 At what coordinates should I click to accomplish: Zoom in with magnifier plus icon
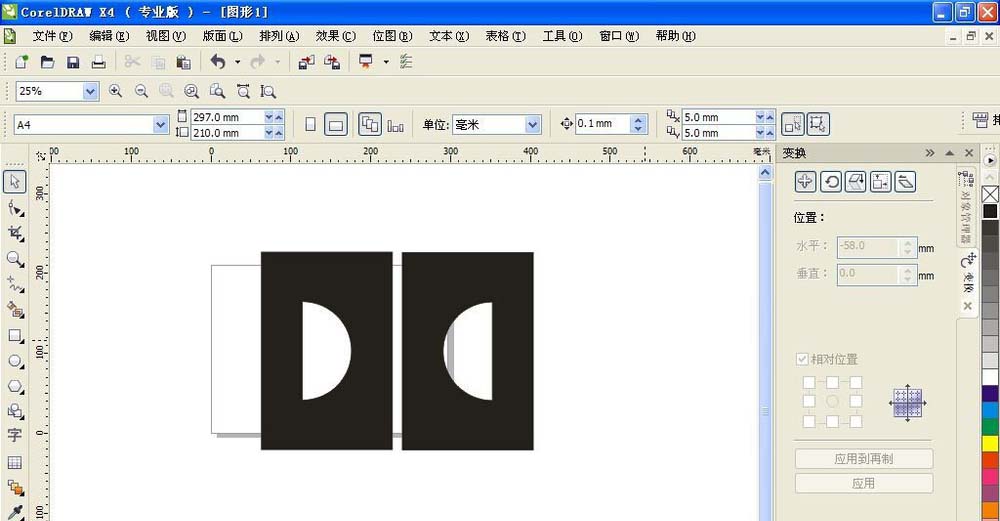(115, 91)
